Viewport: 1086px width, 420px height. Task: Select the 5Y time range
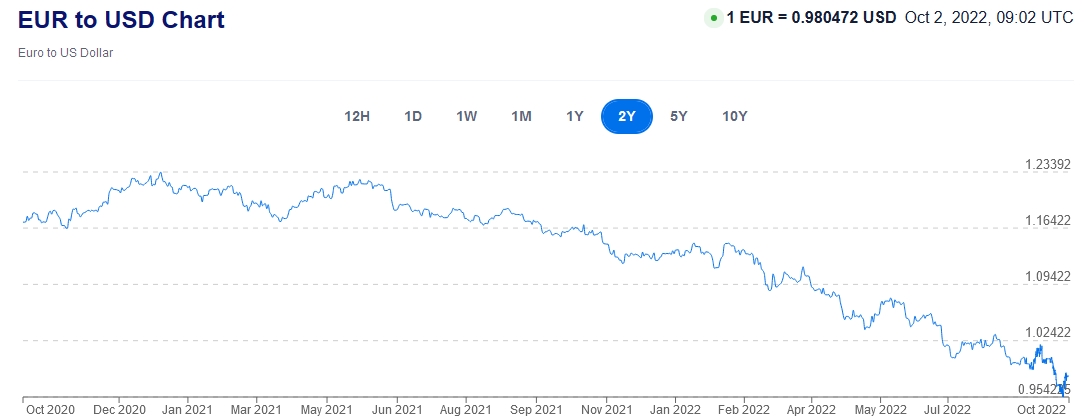(x=679, y=116)
